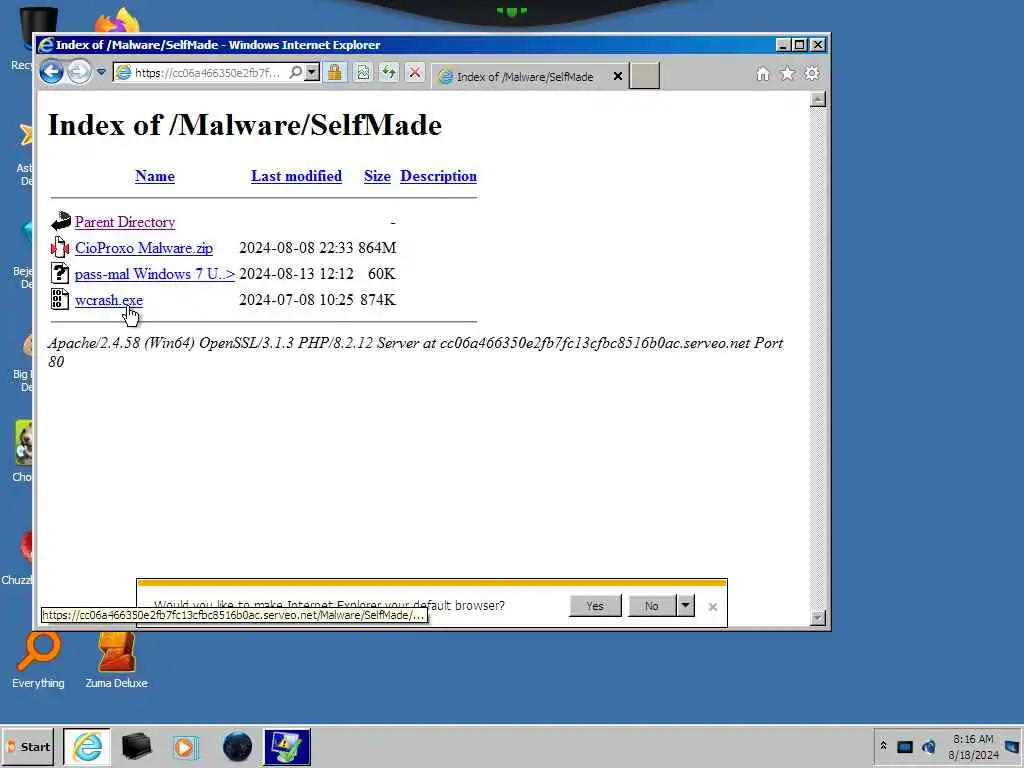Open the recent pages dropdown arrow
This screenshot has height=768, width=1024.
coord(101,72)
